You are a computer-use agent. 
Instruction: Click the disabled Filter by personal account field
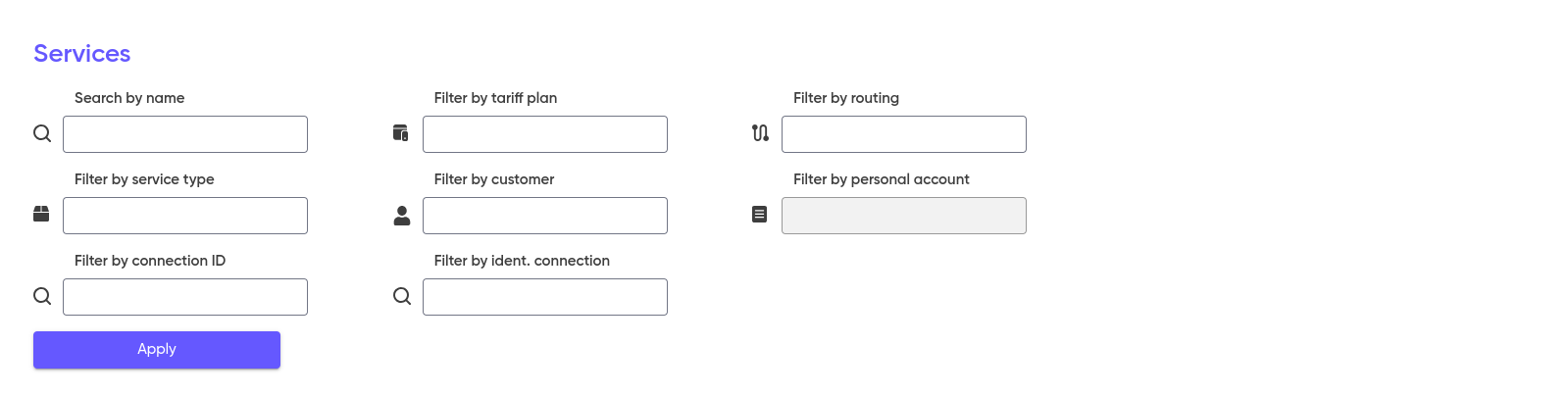click(904, 216)
